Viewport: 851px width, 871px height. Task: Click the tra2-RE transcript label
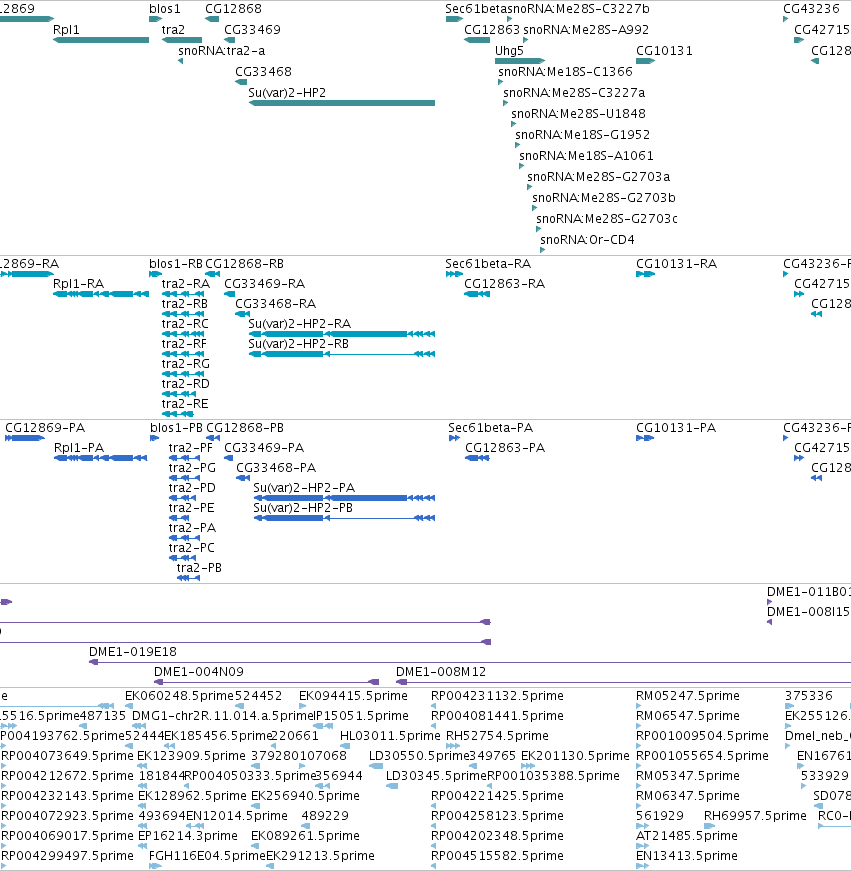click(x=185, y=404)
